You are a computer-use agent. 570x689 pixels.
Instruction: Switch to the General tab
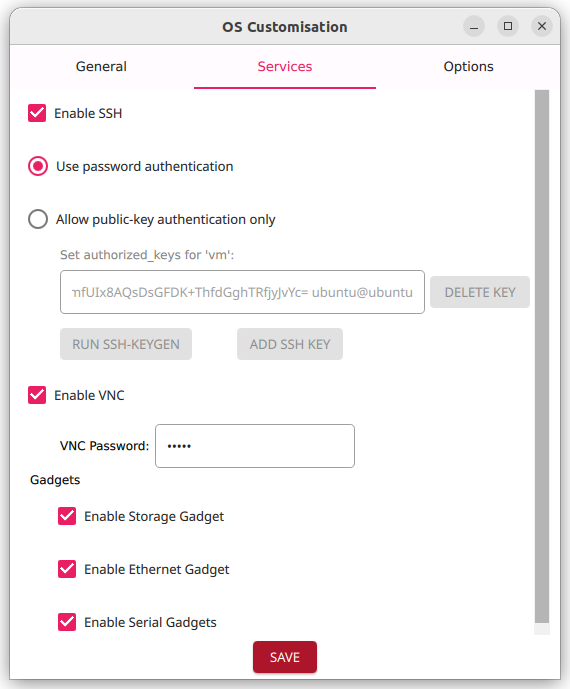tap(102, 66)
